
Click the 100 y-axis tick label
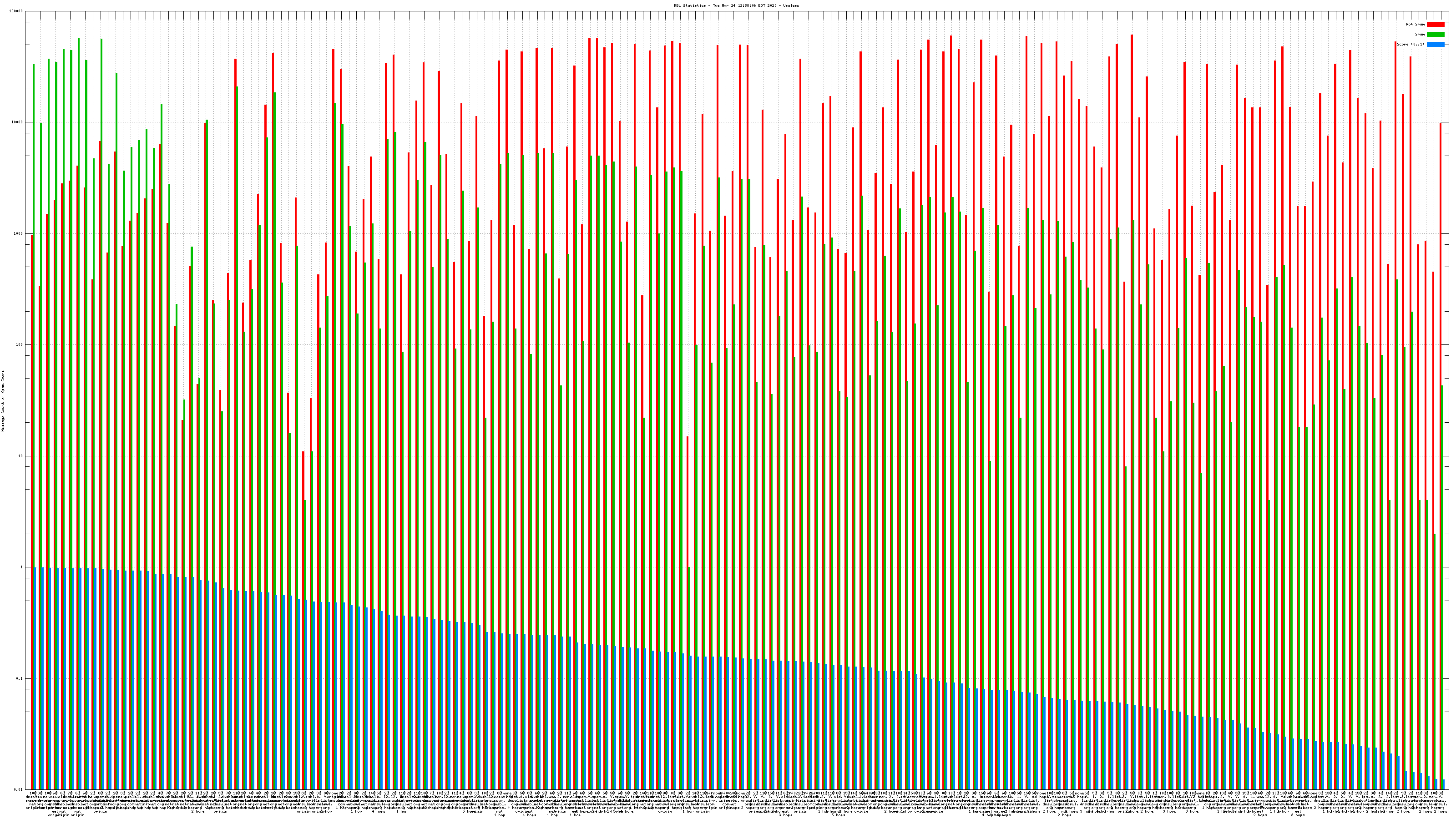click(x=20, y=345)
